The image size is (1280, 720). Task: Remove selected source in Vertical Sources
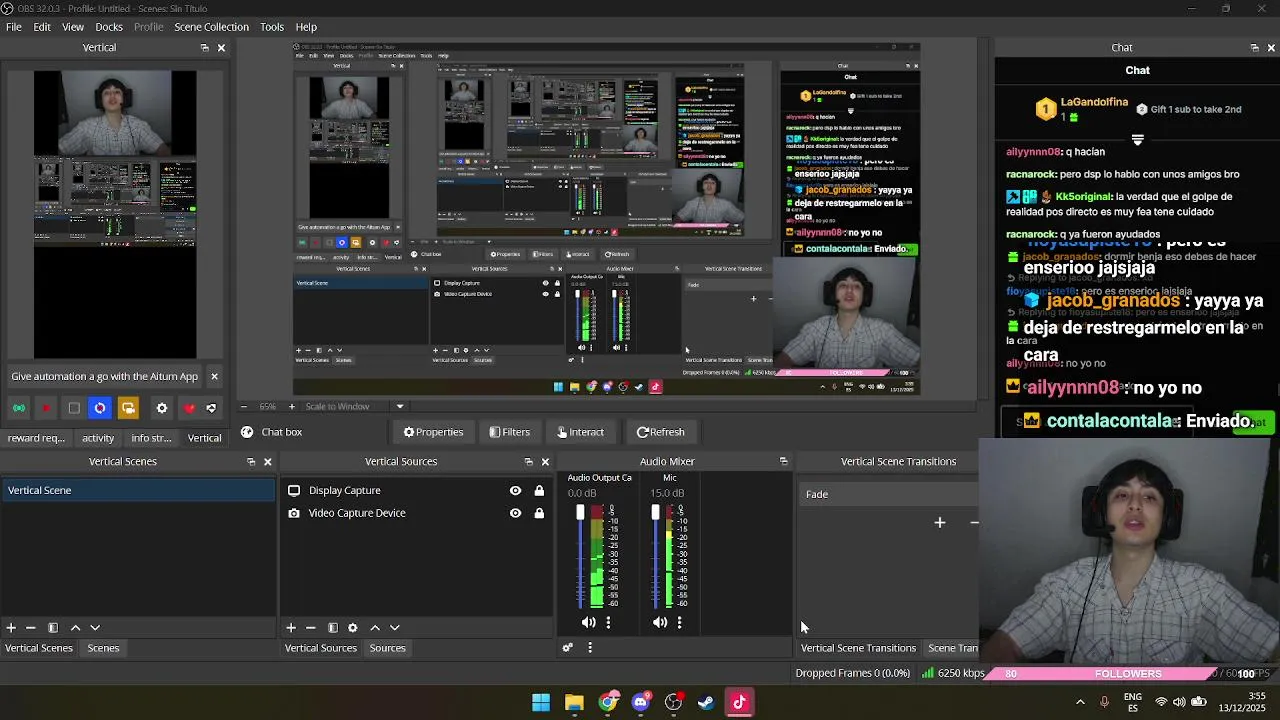pos(311,628)
